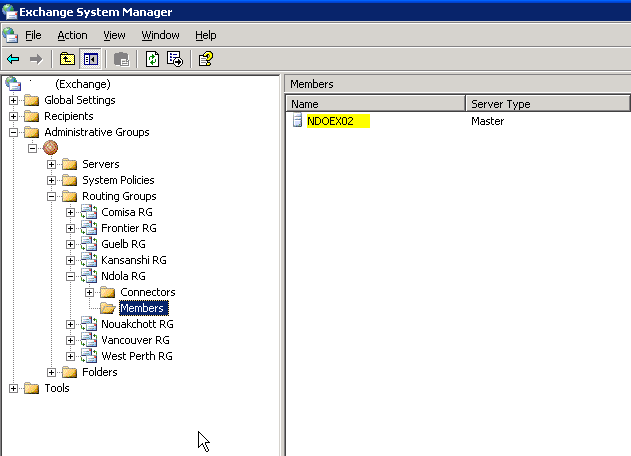631x456 pixels.
Task: Click the forward arrow toolbar button
Action: tap(36, 60)
